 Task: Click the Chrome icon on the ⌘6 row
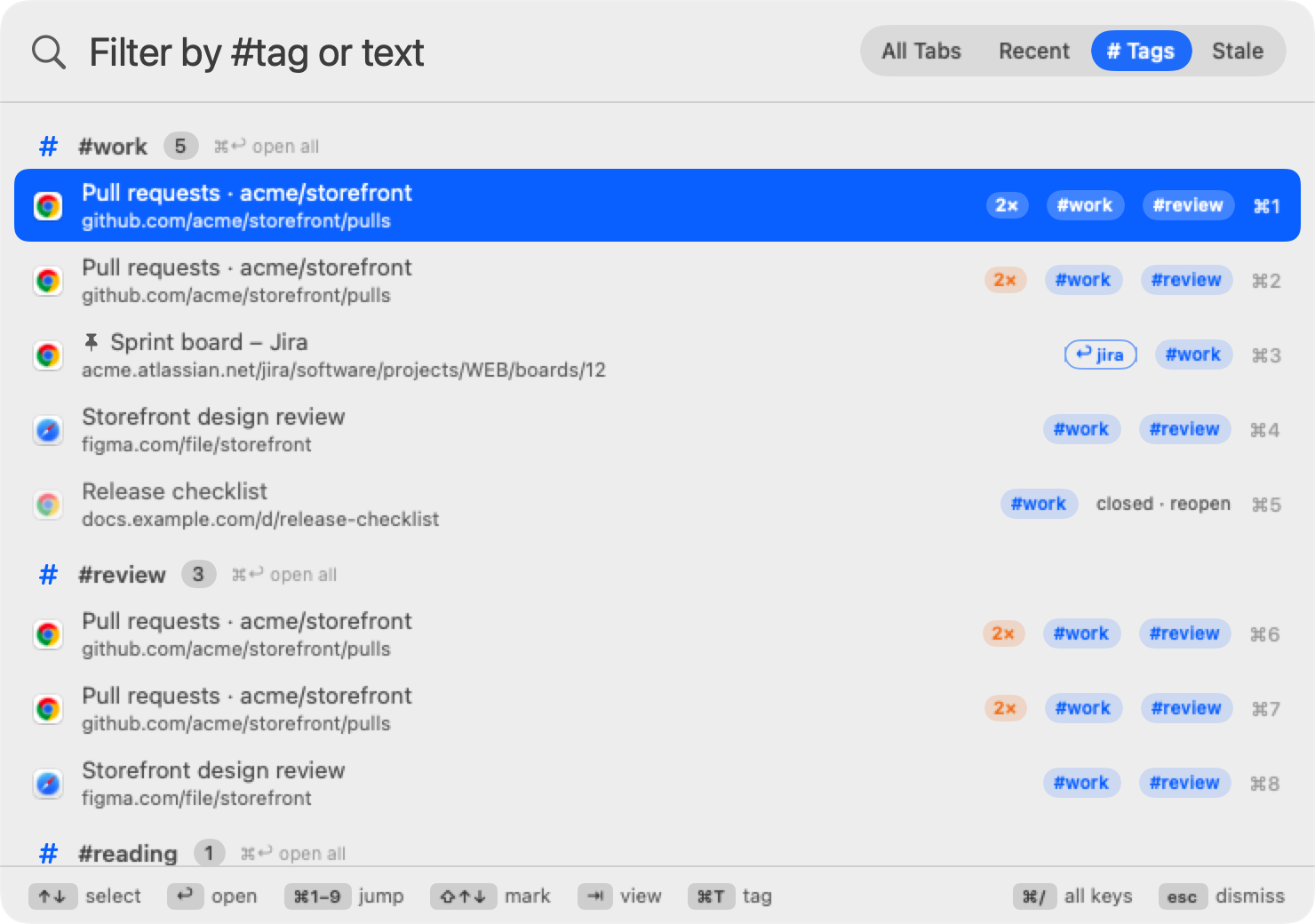pos(48,634)
